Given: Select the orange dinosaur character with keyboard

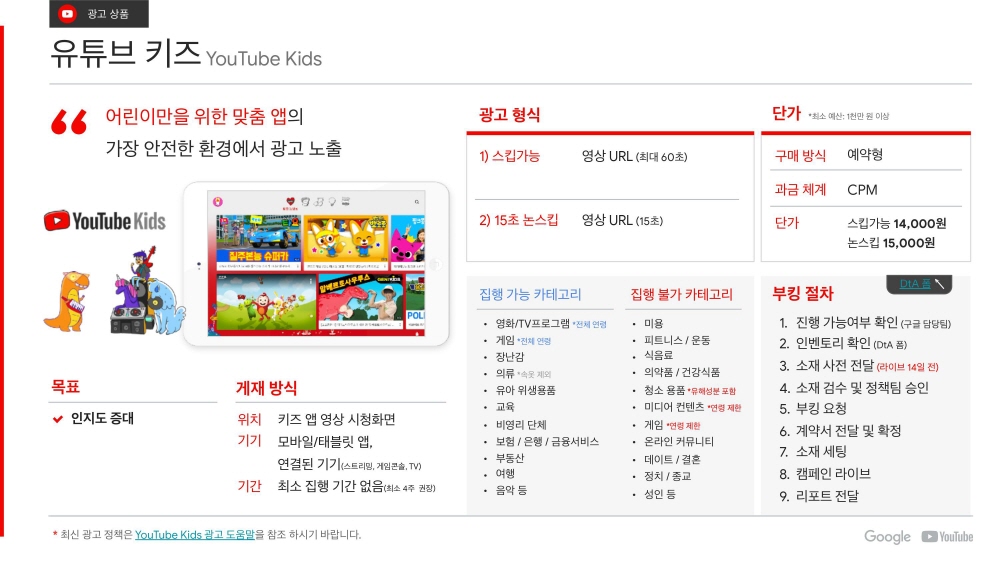Looking at the screenshot, I should pyautogui.click(x=67, y=301).
